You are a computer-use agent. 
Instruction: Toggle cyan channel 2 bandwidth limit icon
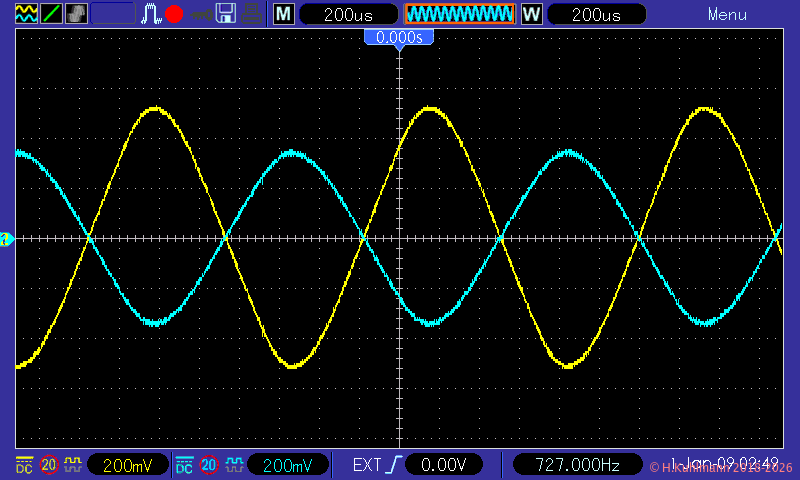209,465
